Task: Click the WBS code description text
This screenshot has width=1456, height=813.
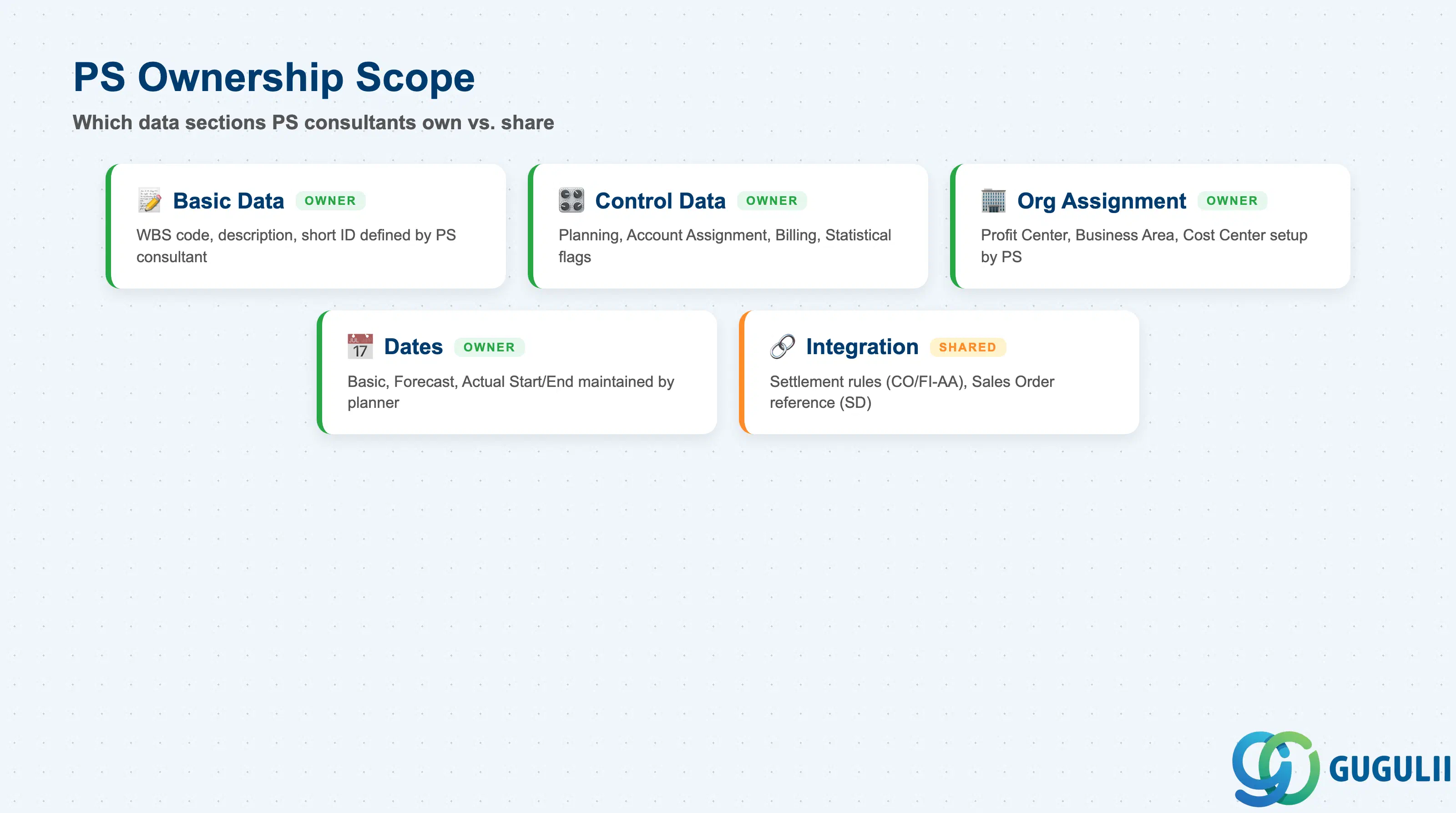Action: coord(296,245)
